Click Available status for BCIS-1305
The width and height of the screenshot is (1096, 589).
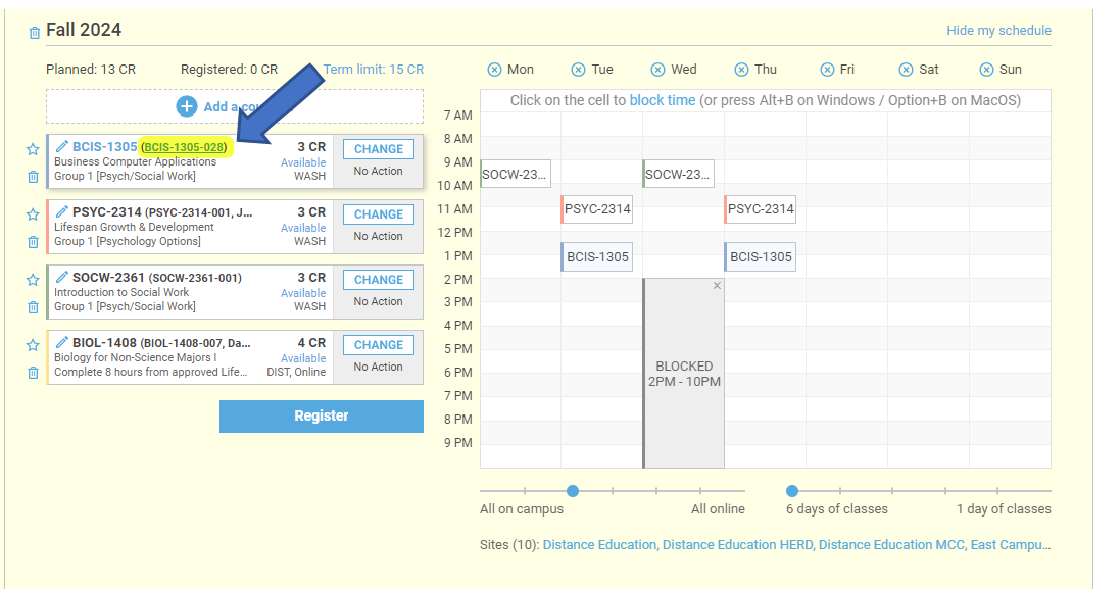point(303,163)
